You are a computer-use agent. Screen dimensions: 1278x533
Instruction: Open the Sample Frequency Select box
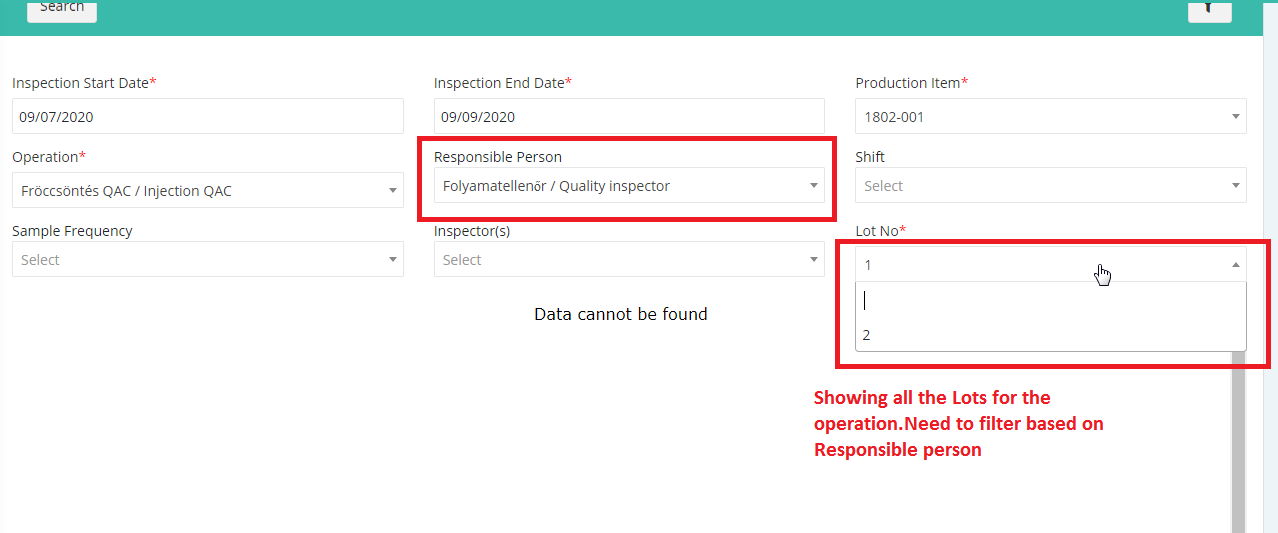click(208, 260)
